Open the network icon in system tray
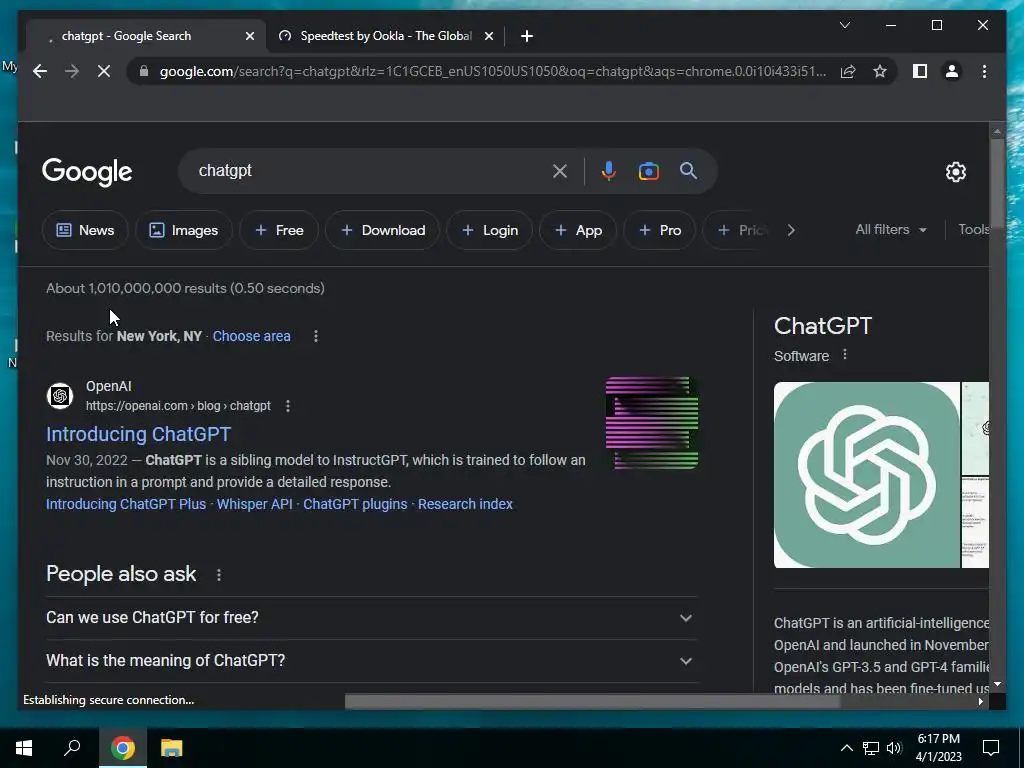 click(871, 748)
